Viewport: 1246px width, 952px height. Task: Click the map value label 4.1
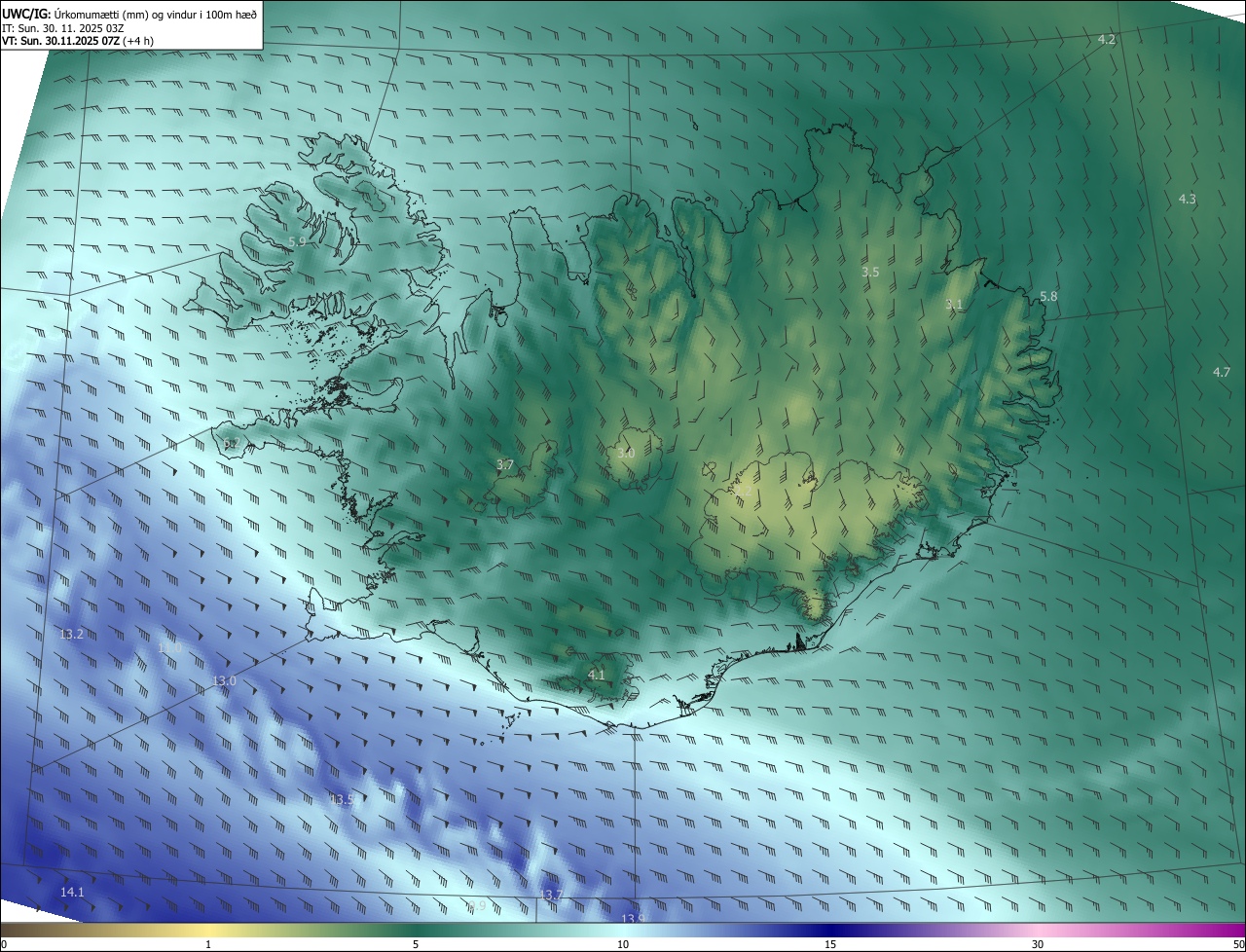(x=597, y=675)
